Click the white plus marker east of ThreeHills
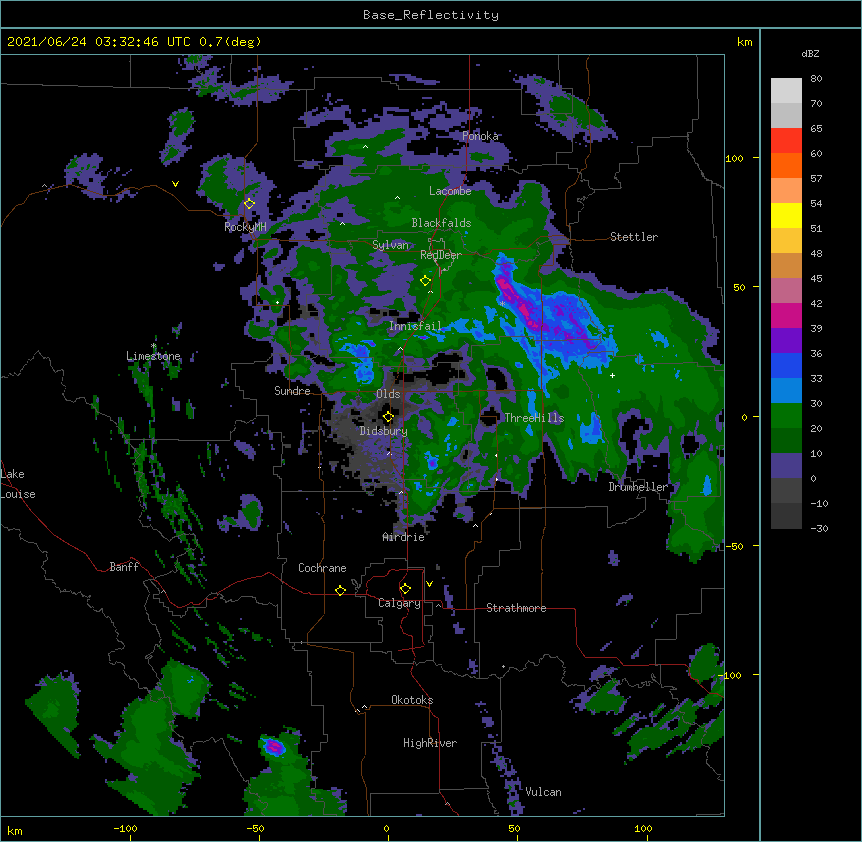 612,375
